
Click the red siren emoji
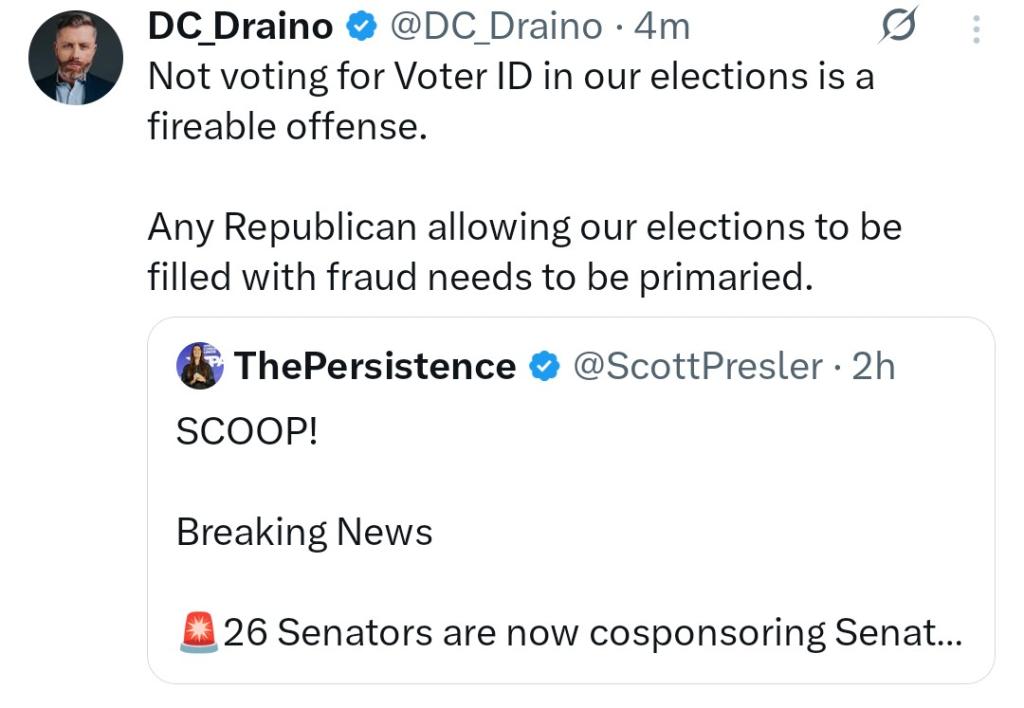tap(198, 633)
